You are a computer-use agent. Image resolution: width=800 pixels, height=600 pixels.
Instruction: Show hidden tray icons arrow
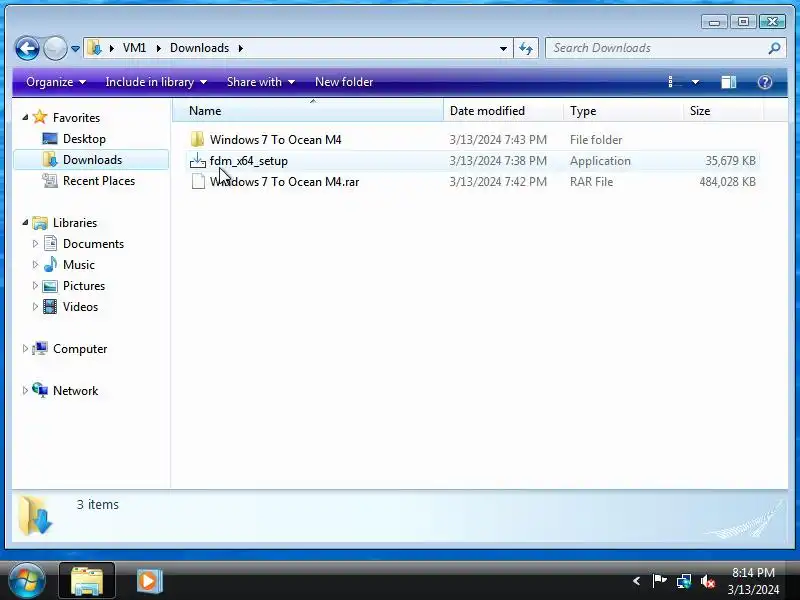(636, 581)
